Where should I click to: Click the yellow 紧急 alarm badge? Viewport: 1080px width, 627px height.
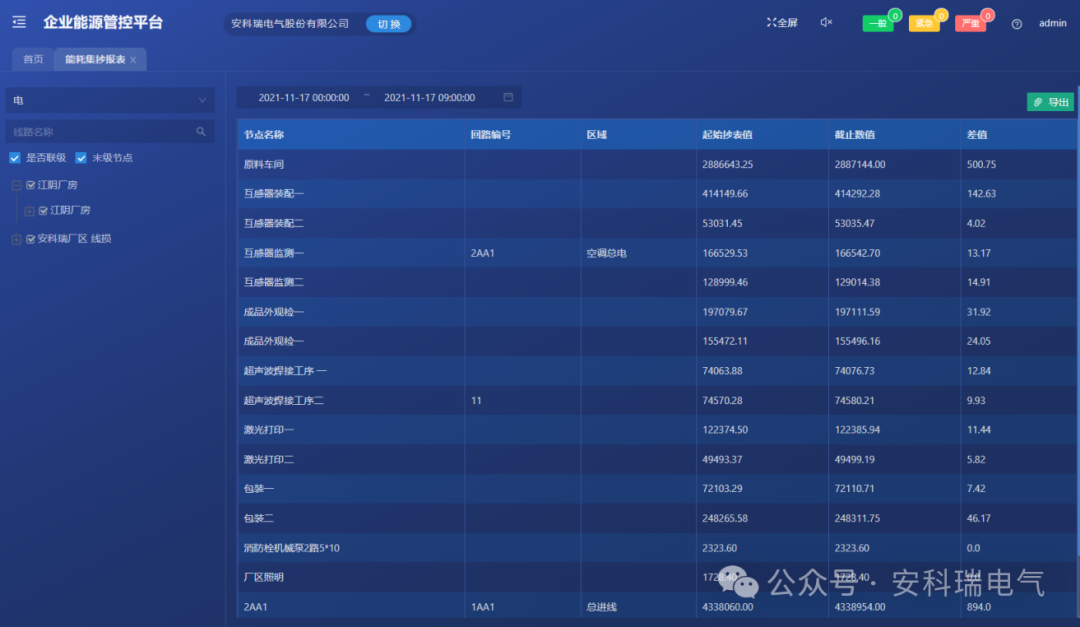924,23
